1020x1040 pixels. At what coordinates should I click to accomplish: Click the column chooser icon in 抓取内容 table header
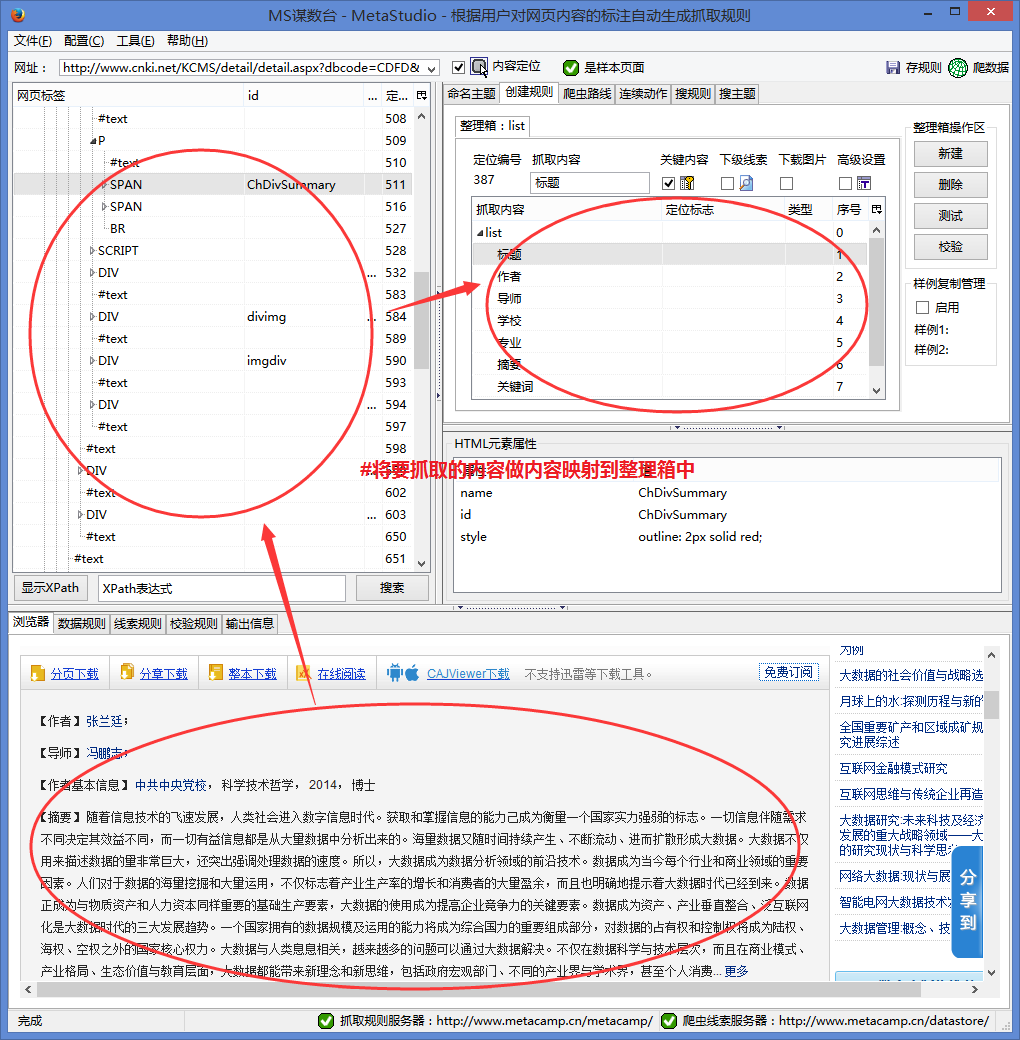coord(877,210)
